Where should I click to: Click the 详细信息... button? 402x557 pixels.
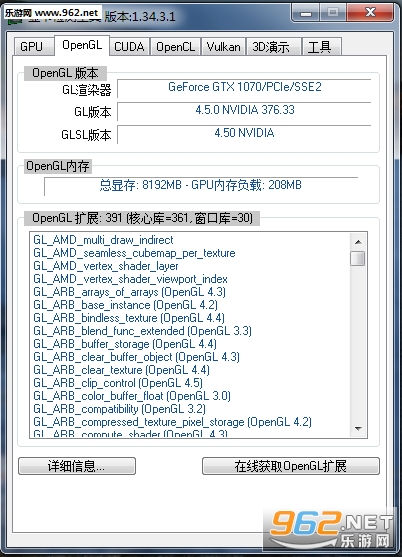point(77,466)
